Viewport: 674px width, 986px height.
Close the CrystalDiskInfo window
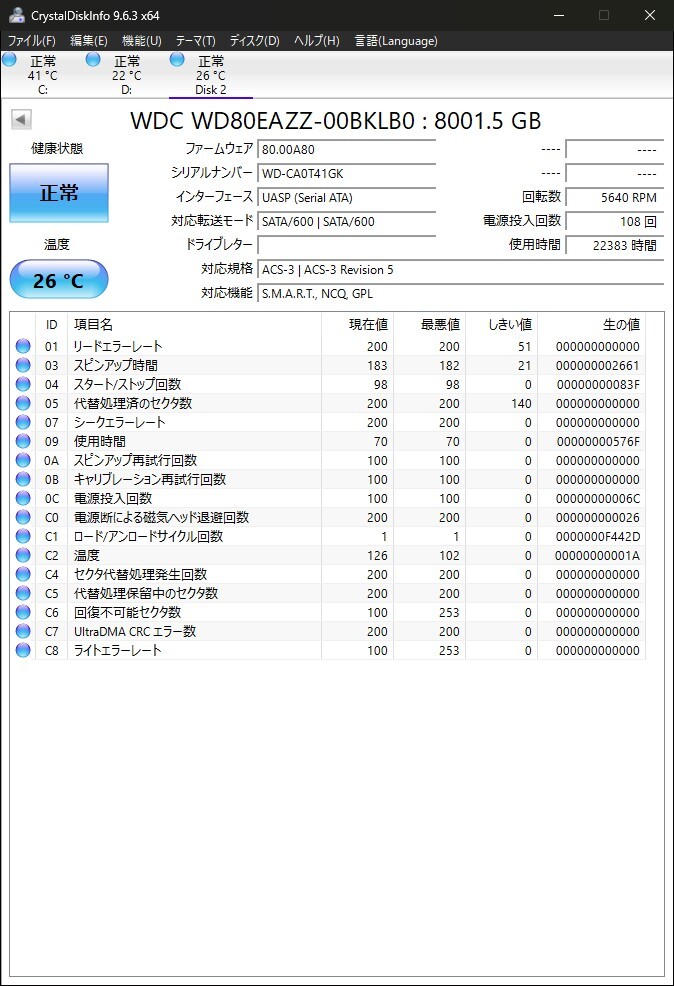click(650, 15)
